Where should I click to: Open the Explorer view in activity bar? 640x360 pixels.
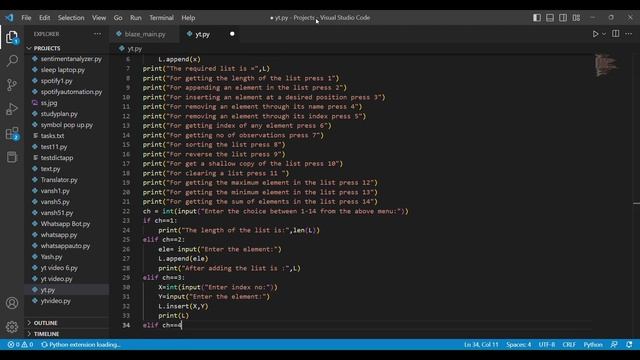point(12,37)
